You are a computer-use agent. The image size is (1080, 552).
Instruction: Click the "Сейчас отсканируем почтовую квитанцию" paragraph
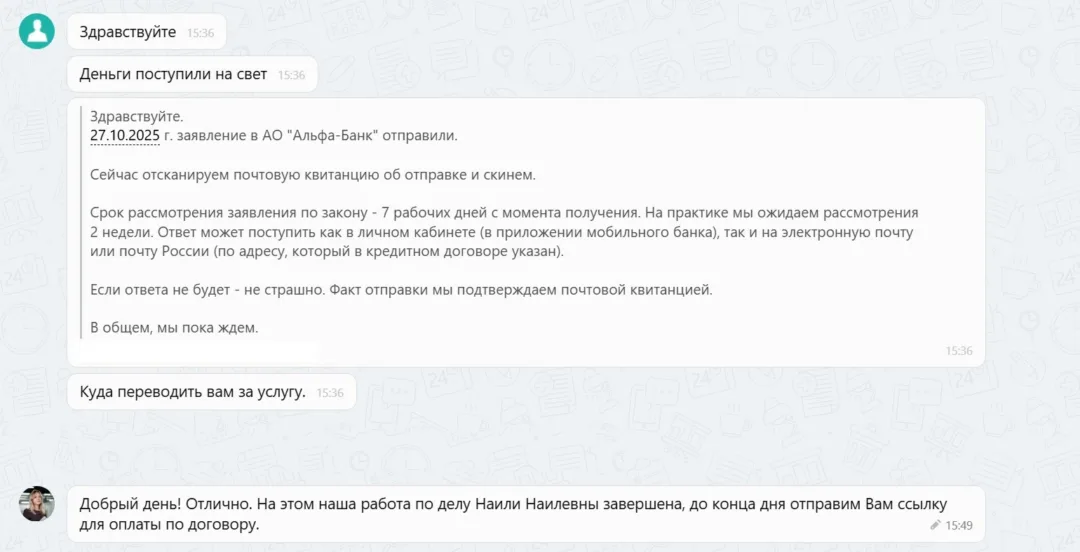[312, 174]
